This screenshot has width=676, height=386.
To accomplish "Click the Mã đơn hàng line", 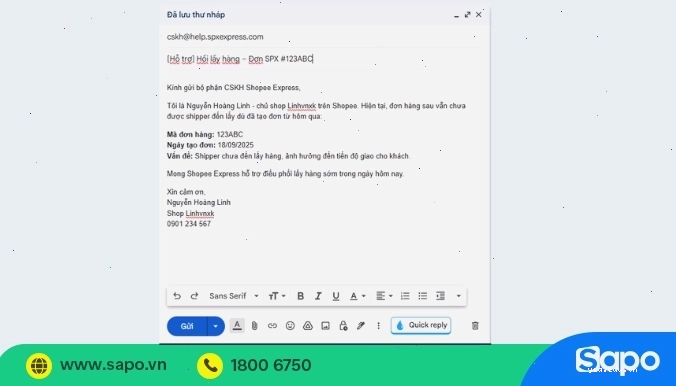I will (x=205, y=135).
